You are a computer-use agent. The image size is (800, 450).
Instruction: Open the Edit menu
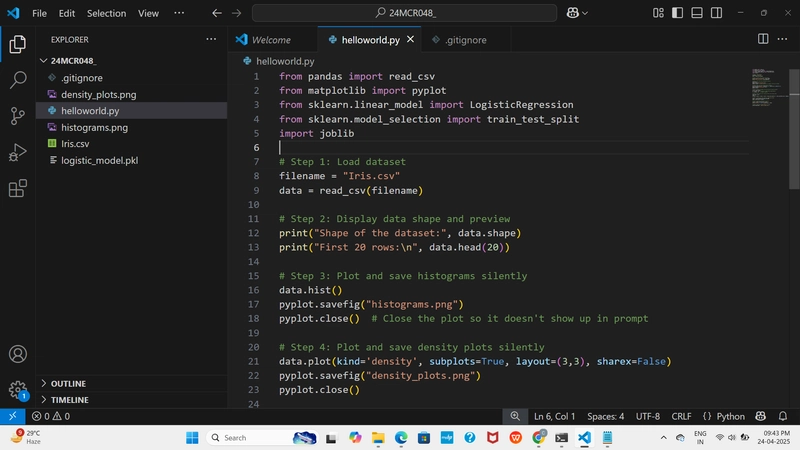tap(66, 13)
